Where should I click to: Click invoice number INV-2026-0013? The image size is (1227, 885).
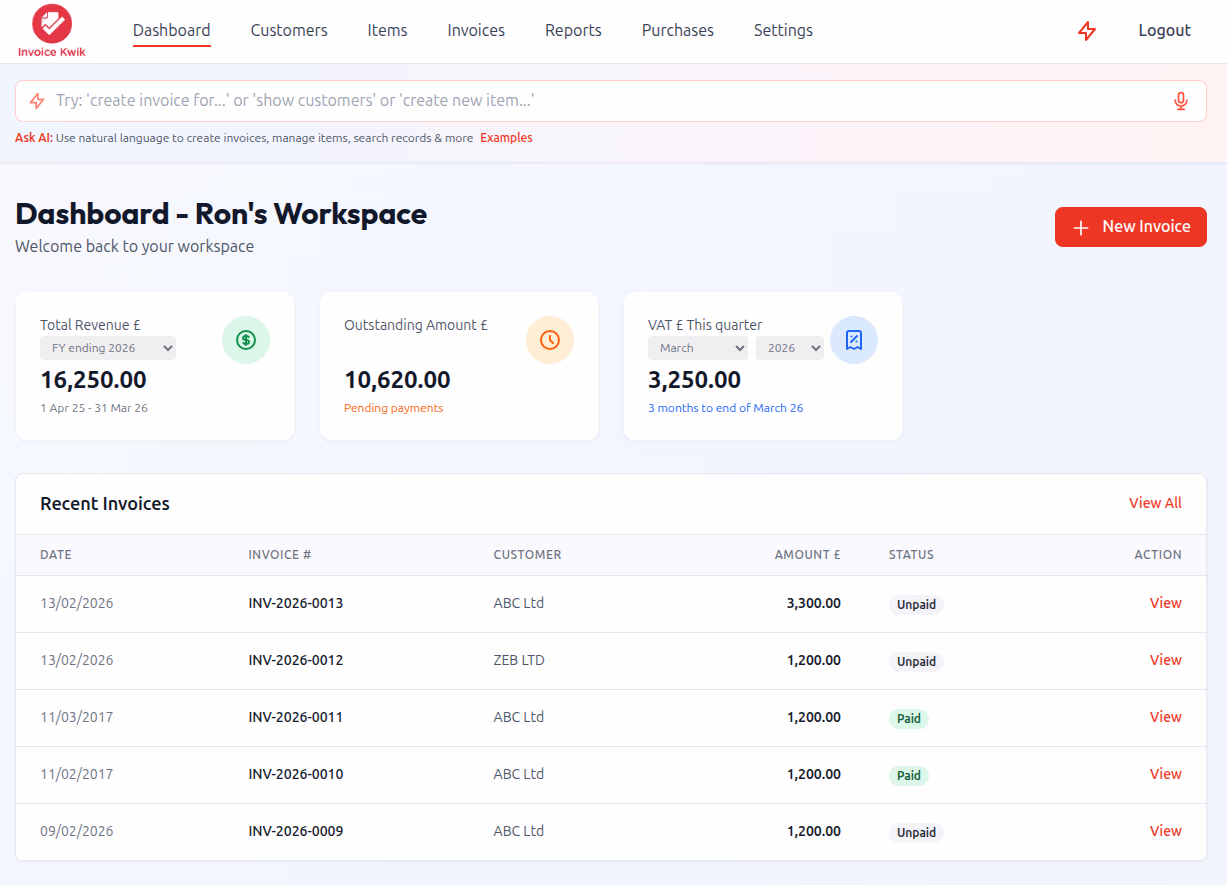click(x=296, y=603)
